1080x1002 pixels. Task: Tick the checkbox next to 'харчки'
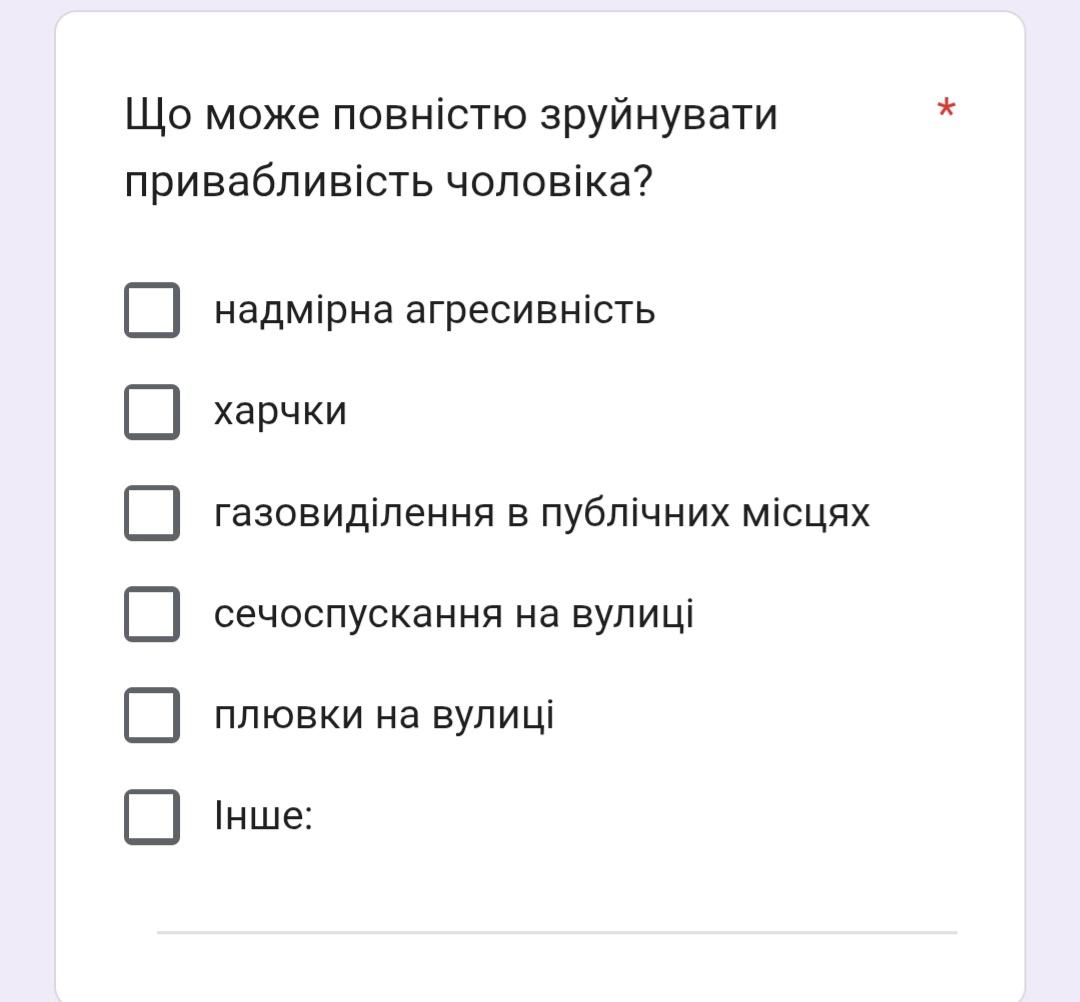(x=152, y=411)
